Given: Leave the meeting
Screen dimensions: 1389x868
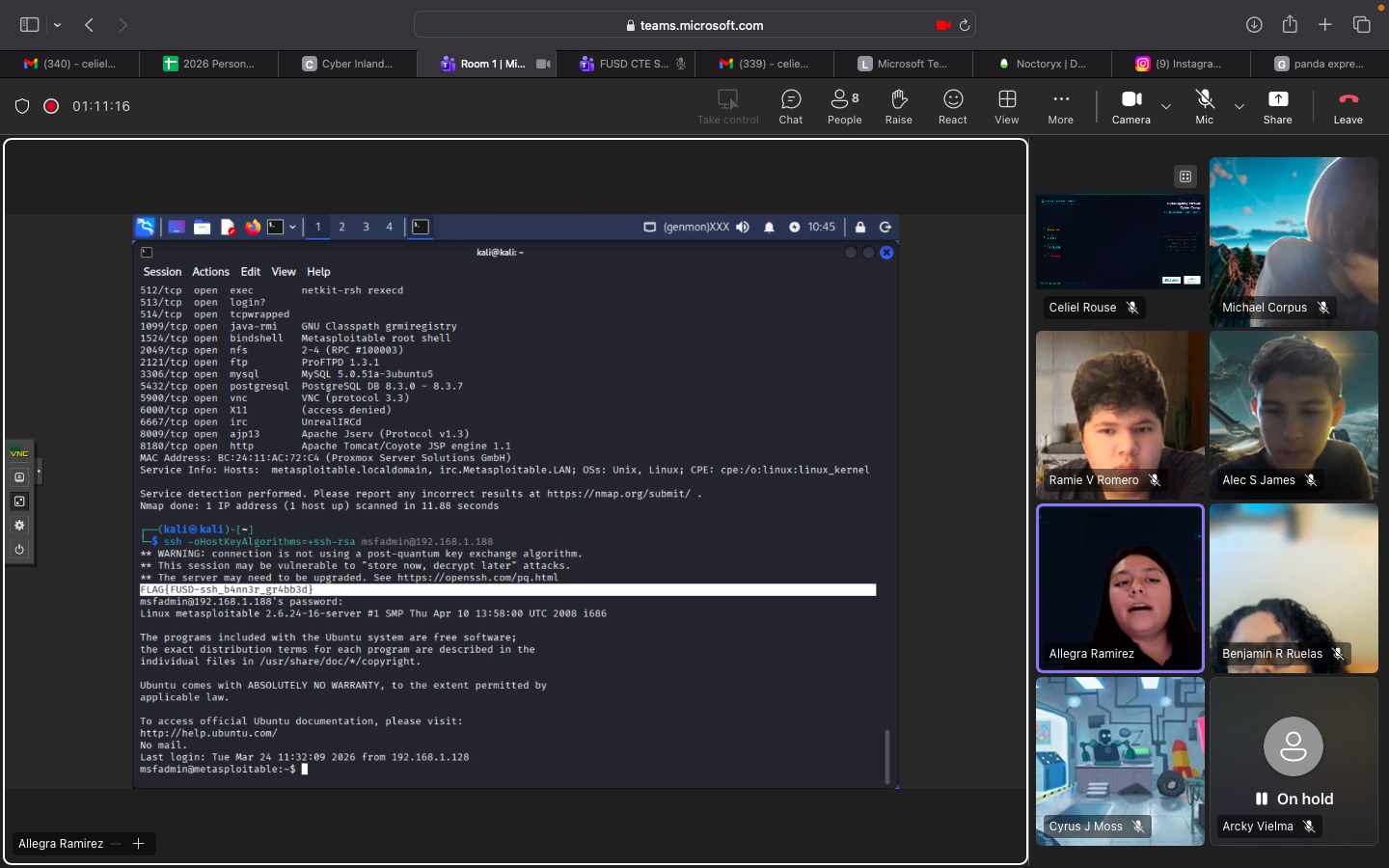Looking at the screenshot, I should point(1348,106).
